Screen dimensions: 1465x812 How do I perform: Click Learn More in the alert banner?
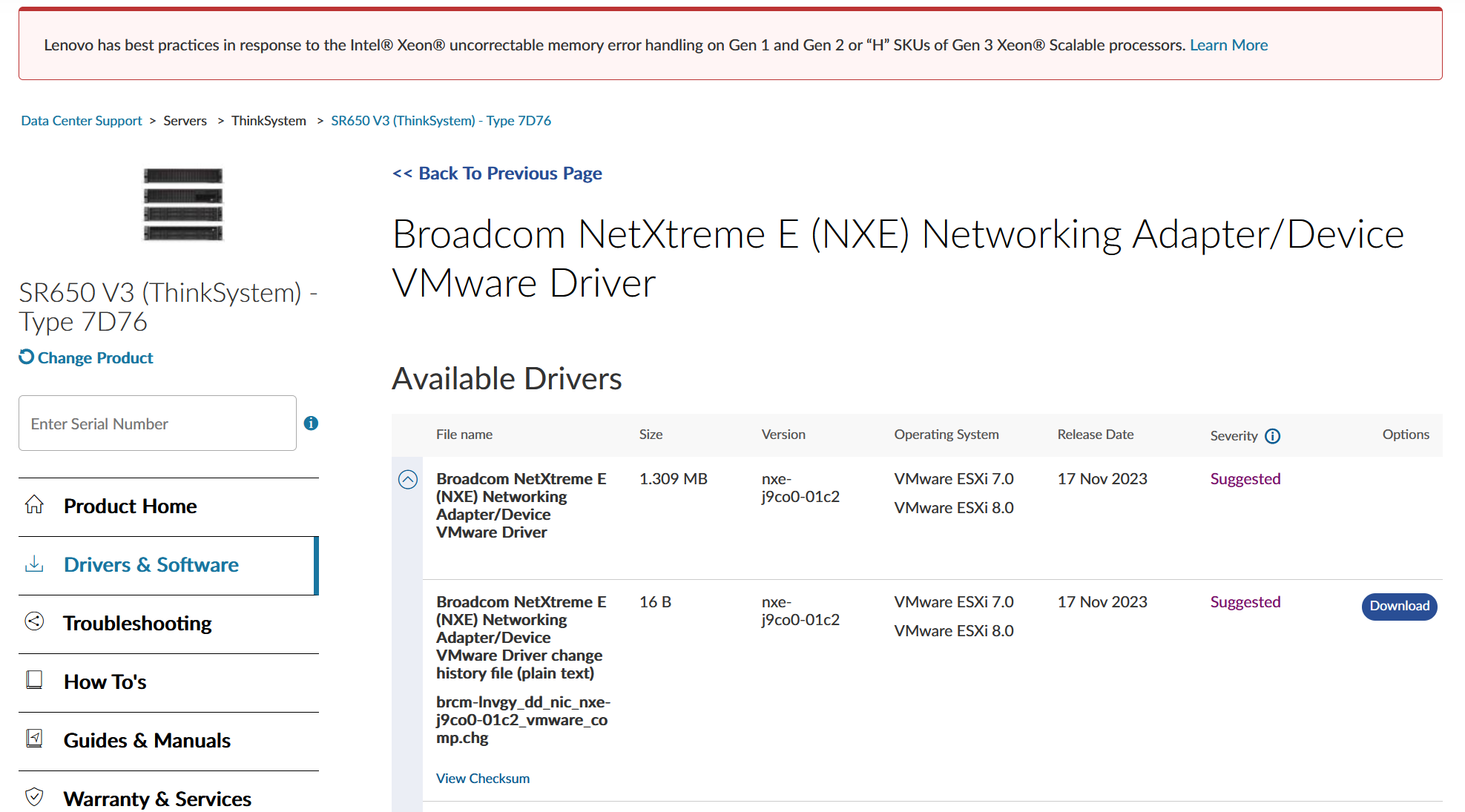tap(1228, 45)
